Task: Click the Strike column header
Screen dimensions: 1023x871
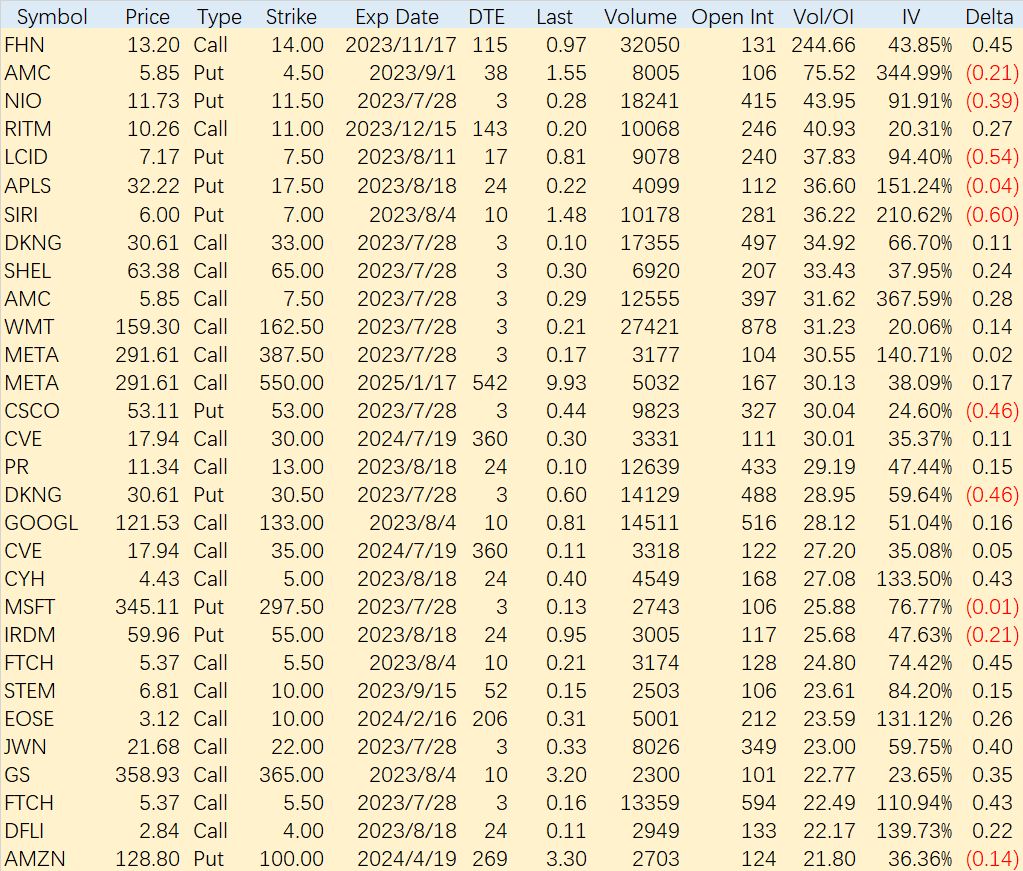Action: 291,17
